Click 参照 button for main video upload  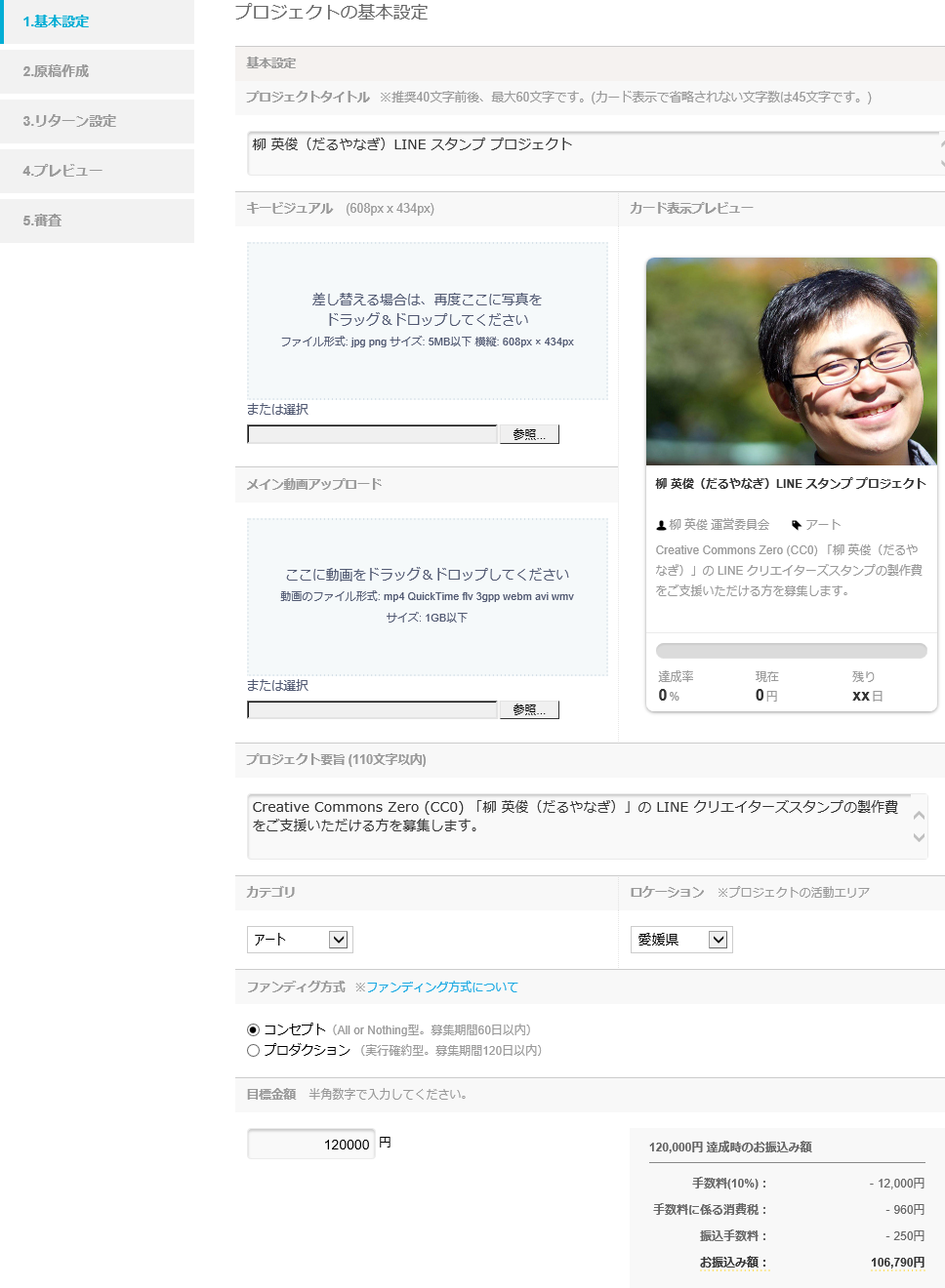(529, 709)
